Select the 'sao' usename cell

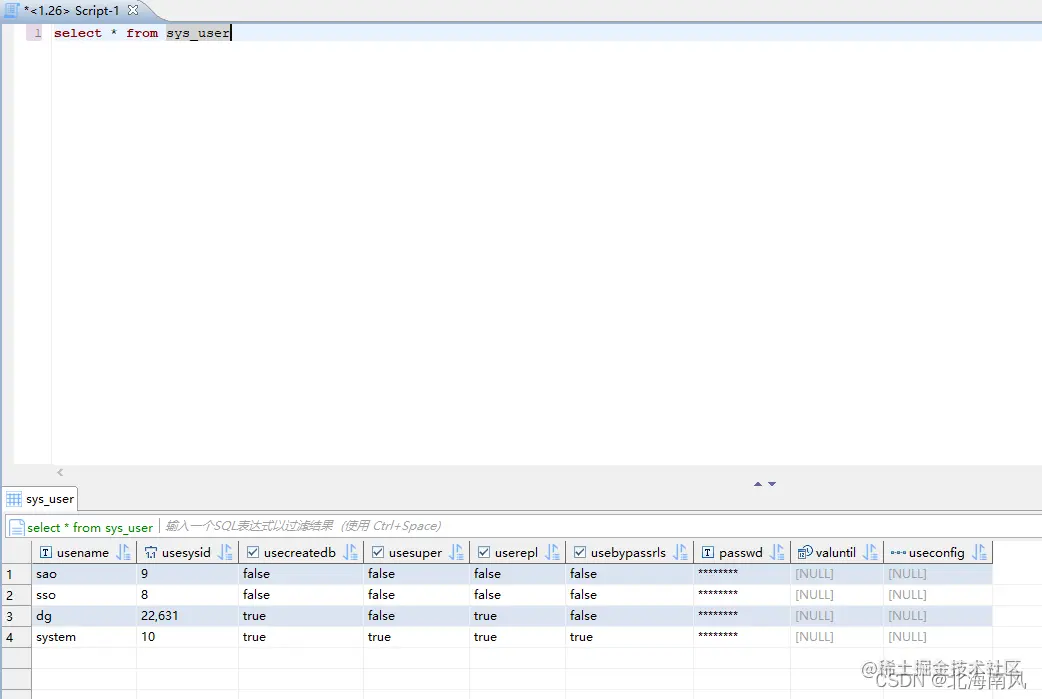click(x=84, y=574)
